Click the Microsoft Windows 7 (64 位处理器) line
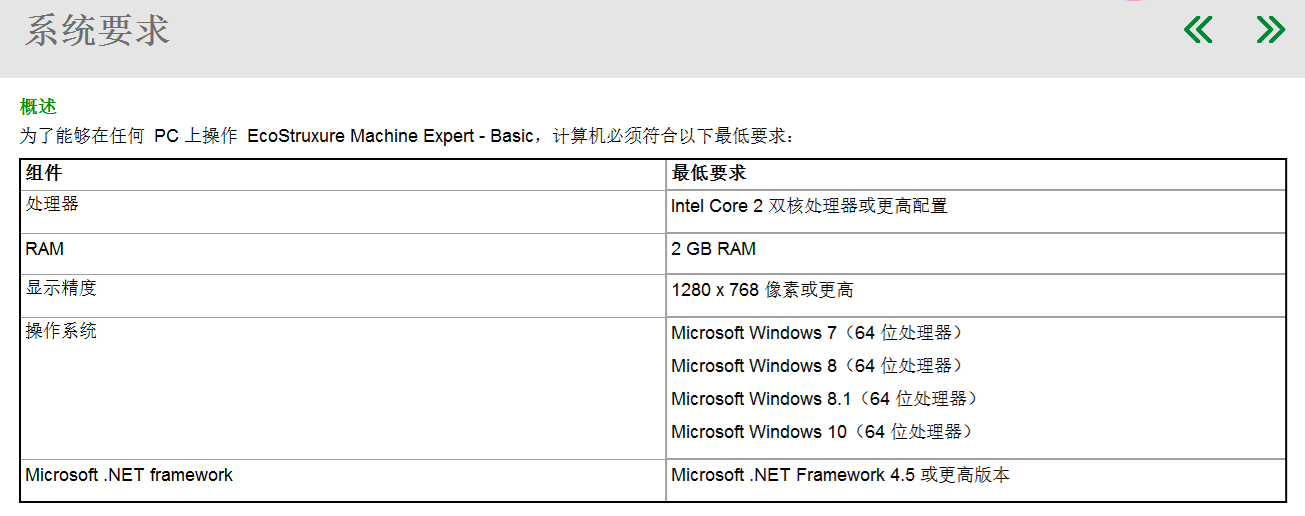This screenshot has width=1305, height=516. coord(820,333)
